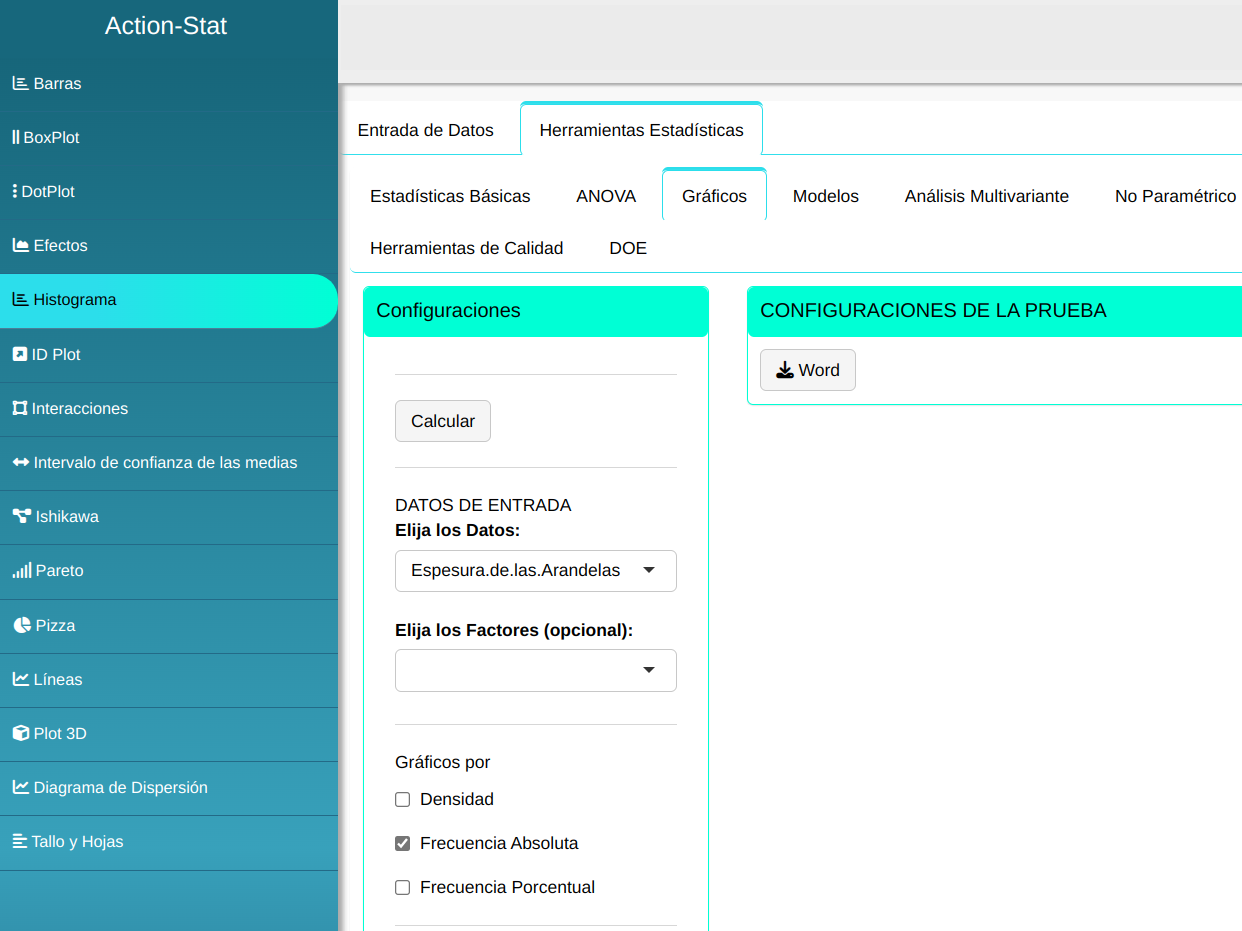Click the Efectos area chart icon
The width and height of the screenshot is (1242, 931).
click(20, 246)
